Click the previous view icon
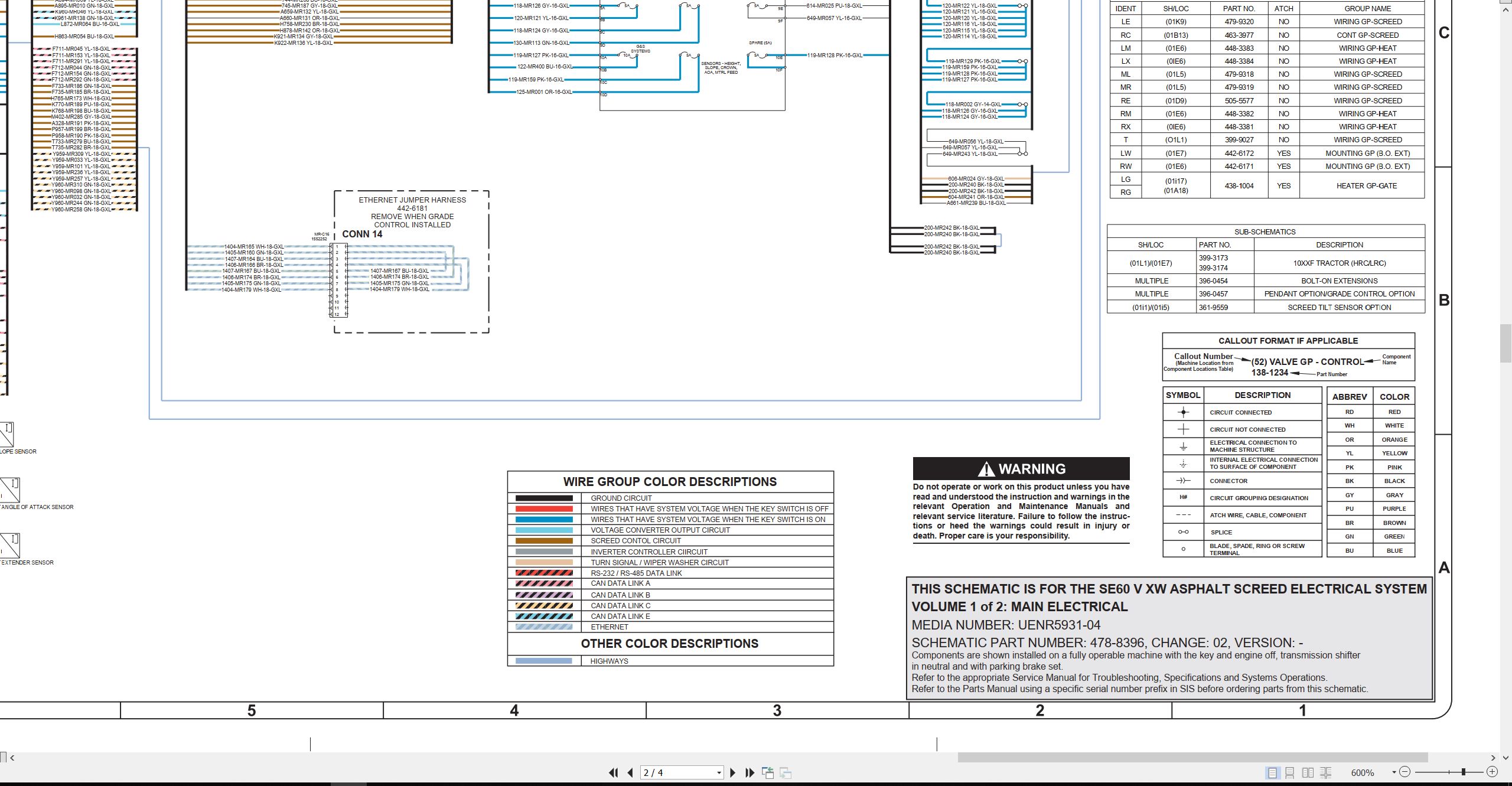This screenshot has width=1512, height=786. 768,772
